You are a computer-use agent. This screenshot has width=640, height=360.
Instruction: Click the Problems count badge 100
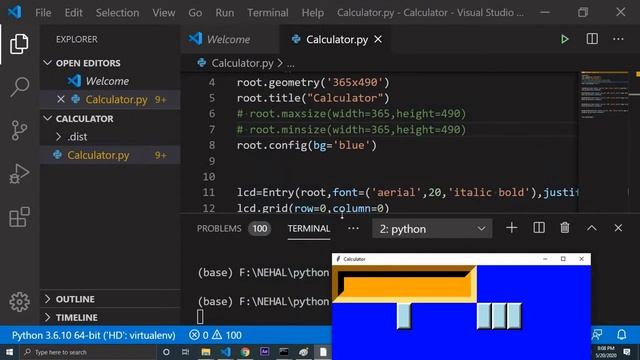click(260, 229)
